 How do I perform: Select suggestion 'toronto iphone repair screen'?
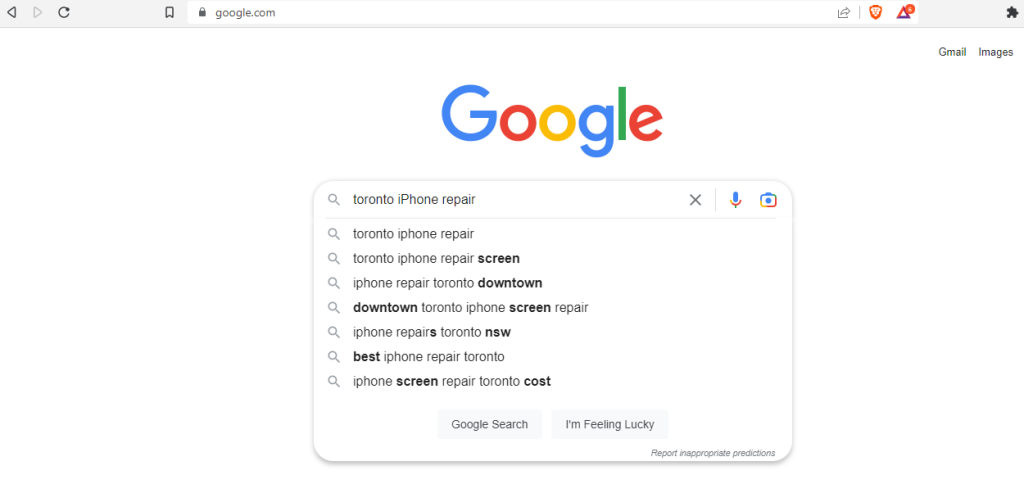pyautogui.click(x=552, y=259)
